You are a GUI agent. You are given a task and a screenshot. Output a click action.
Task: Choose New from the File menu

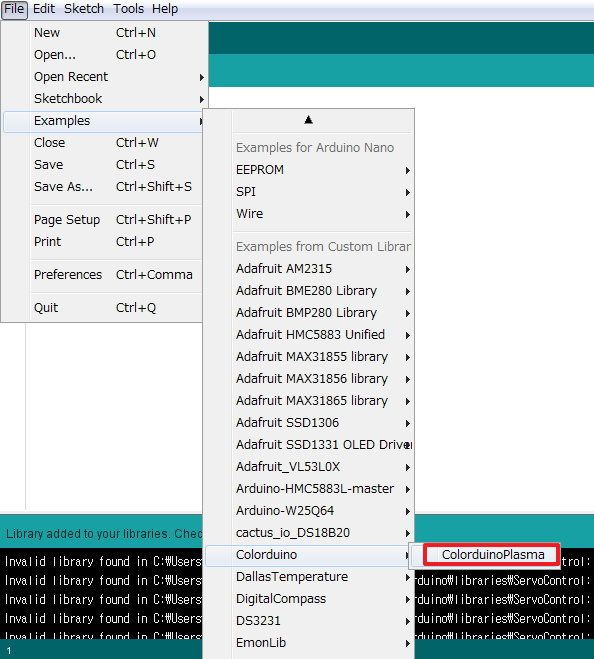pyautogui.click(x=104, y=33)
